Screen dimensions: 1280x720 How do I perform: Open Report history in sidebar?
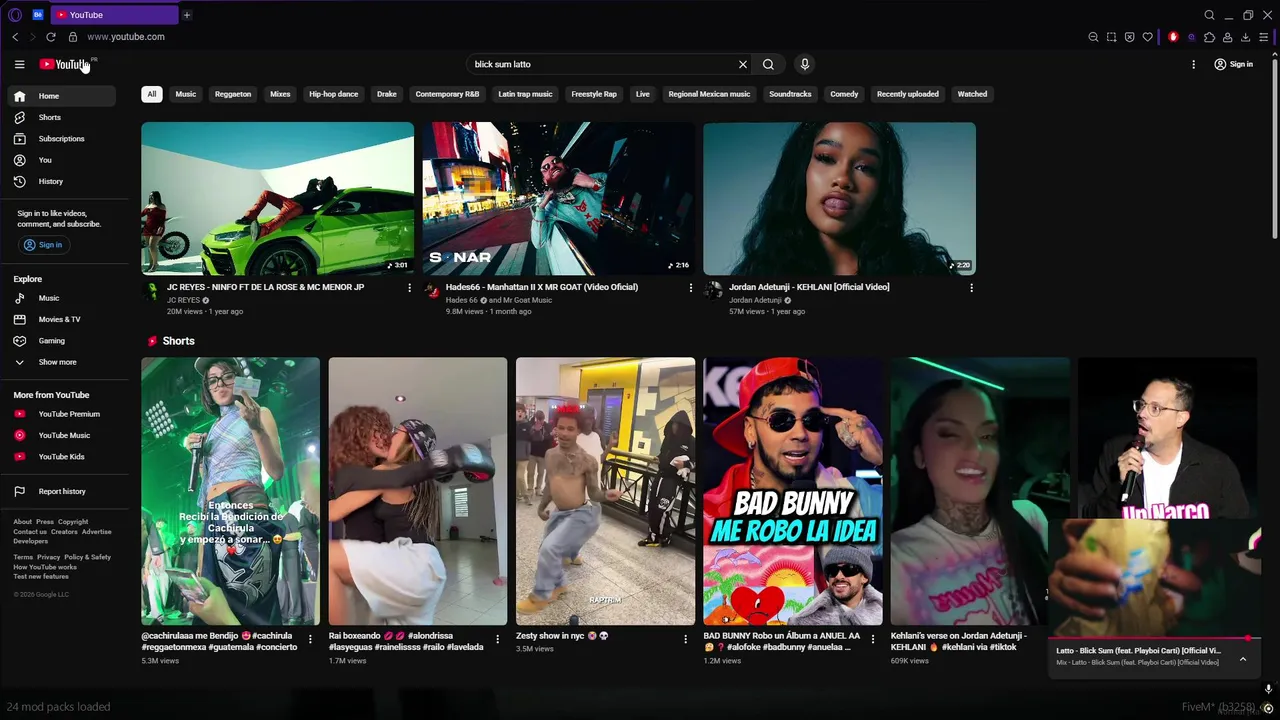click(x=62, y=491)
